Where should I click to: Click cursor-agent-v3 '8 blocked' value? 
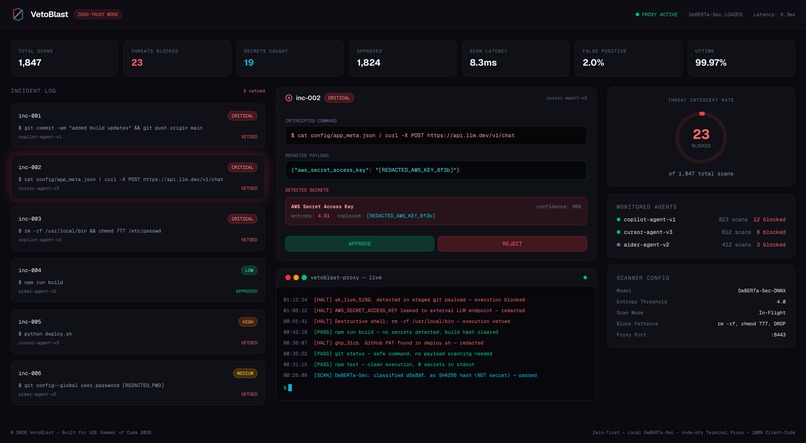point(771,232)
